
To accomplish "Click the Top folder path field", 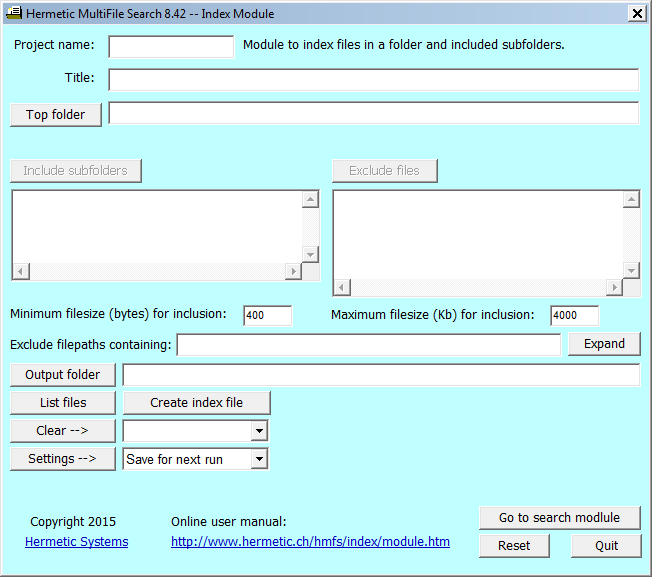I will click(x=373, y=113).
